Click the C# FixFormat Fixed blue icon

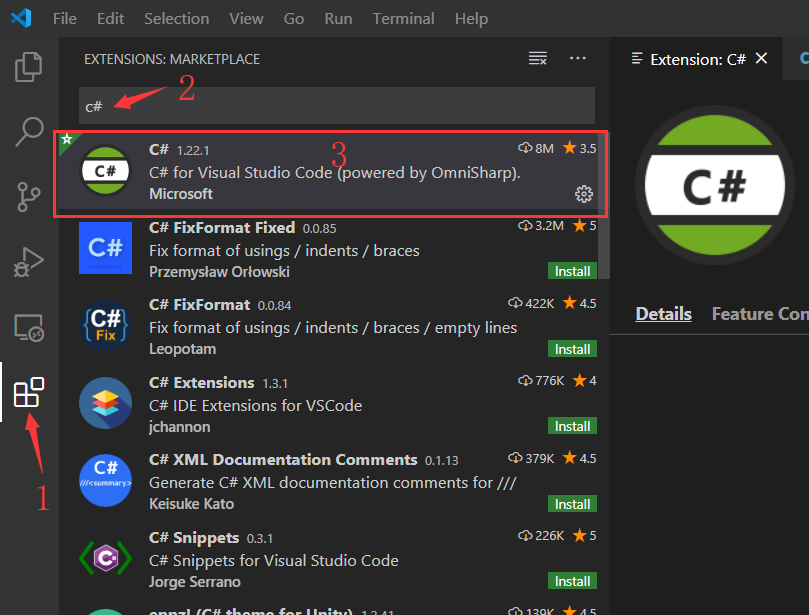105,248
